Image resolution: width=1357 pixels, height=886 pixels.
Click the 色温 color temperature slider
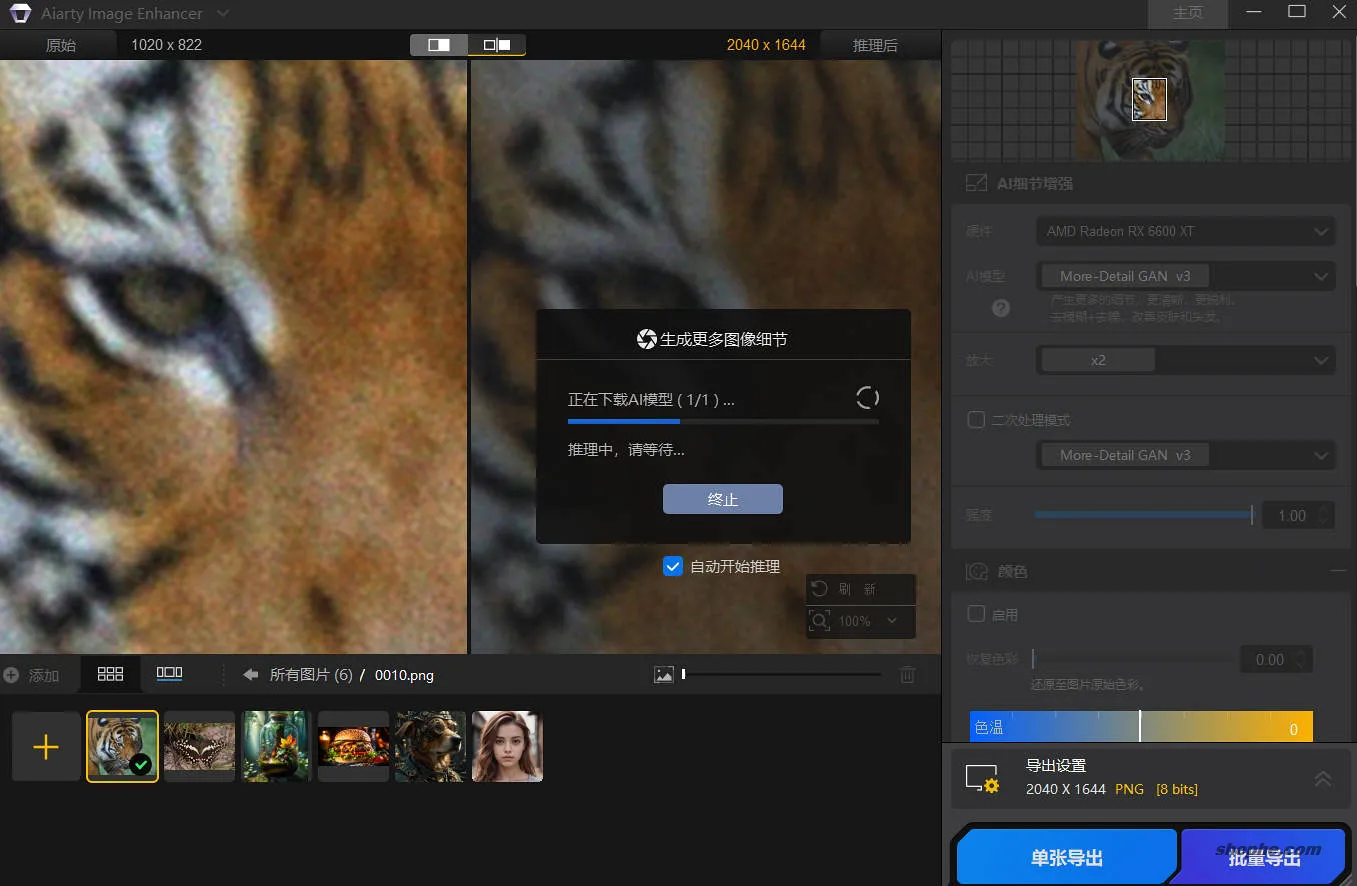pyautogui.click(x=1140, y=727)
